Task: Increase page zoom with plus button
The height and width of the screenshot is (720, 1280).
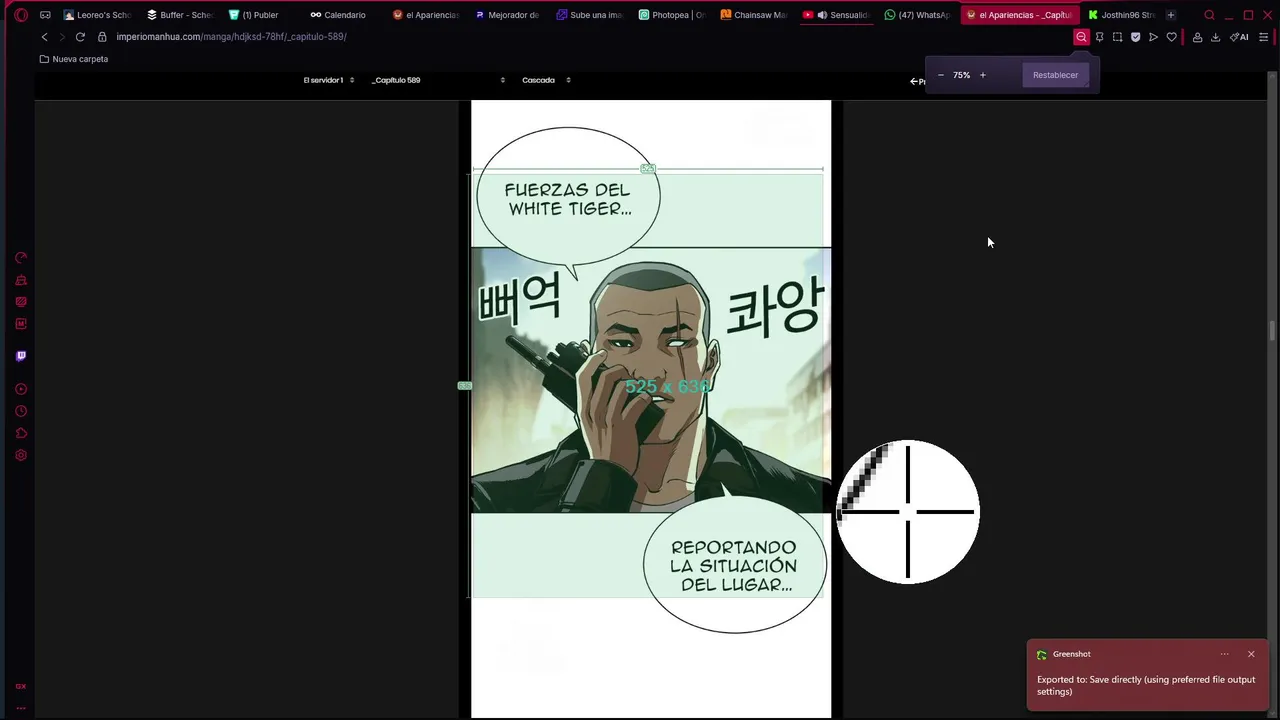Action: [x=982, y=75]
